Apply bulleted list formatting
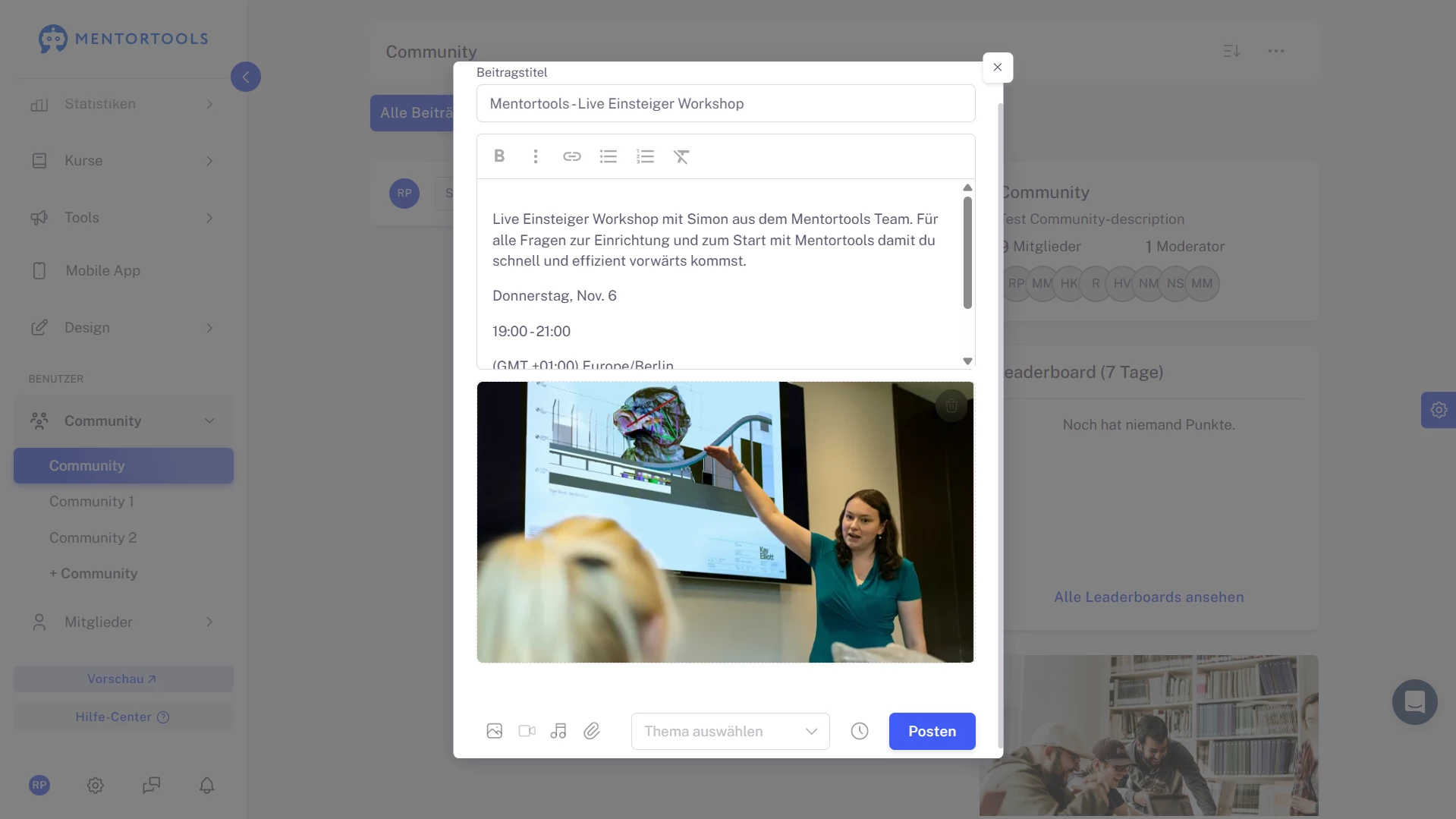 pyautogui.click(x=609, y=156)
